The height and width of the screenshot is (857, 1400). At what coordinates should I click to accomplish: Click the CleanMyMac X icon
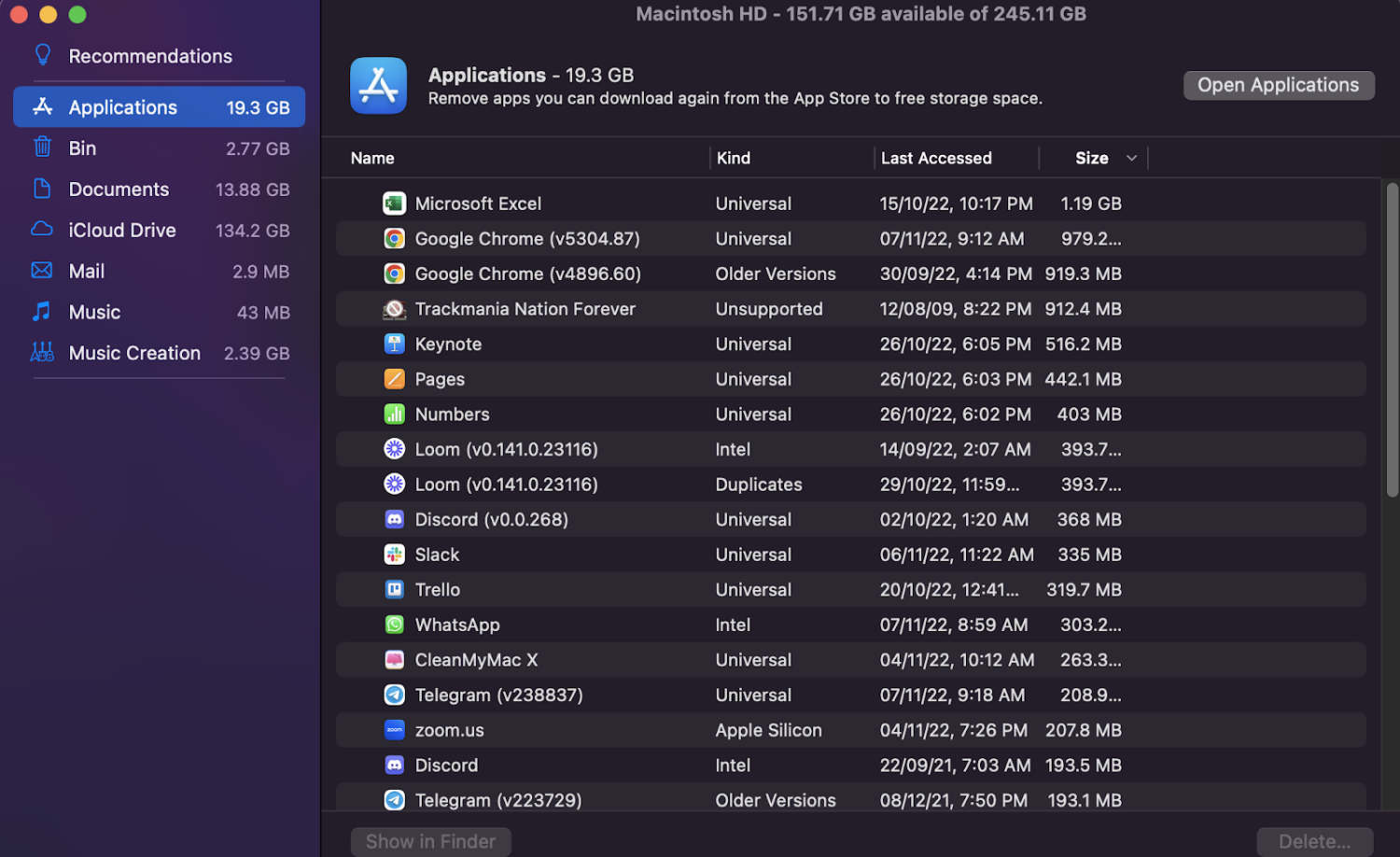point(394,660)
